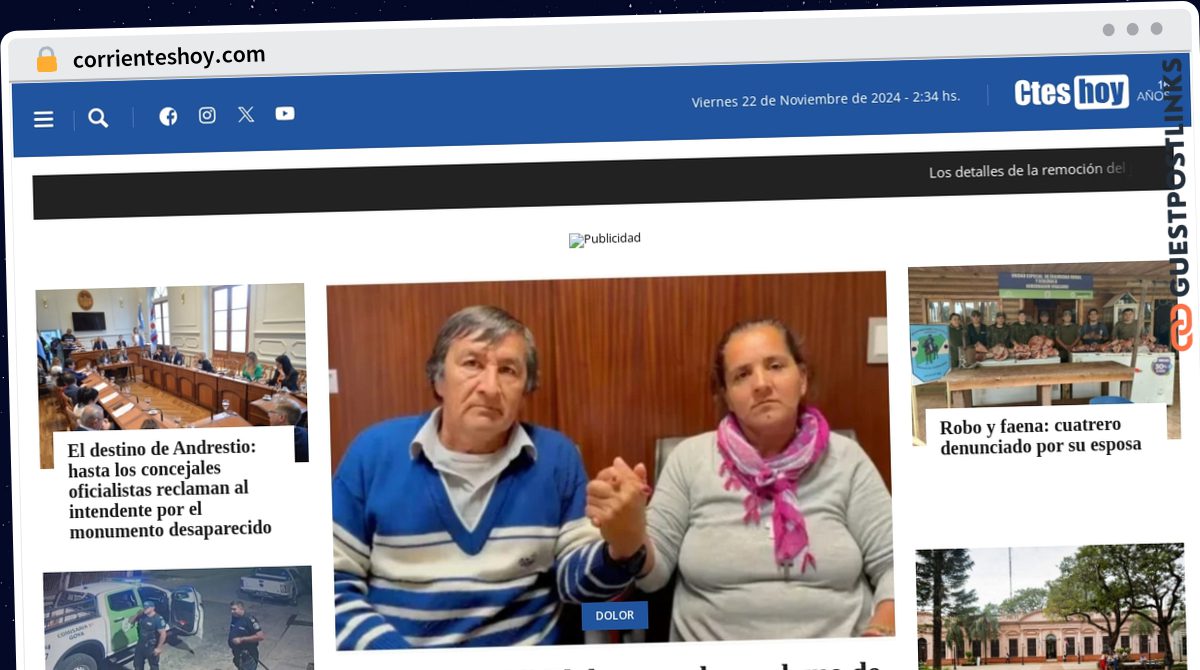This screenshot has width=1200, height=670.
Task: Open the hamburger menu
Action: click(44, 120)
